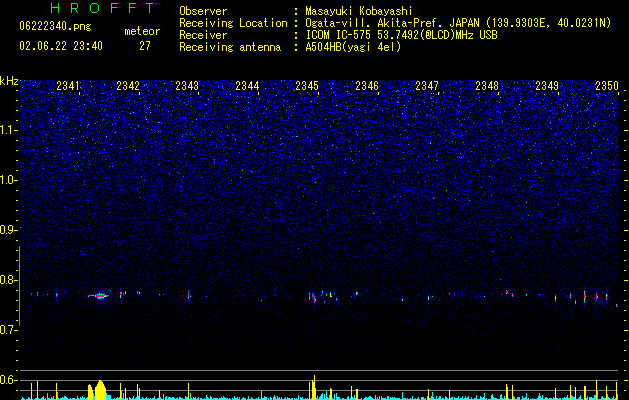
Task: Click the tall yellow power spike at 2345
Action: [314, 388]
